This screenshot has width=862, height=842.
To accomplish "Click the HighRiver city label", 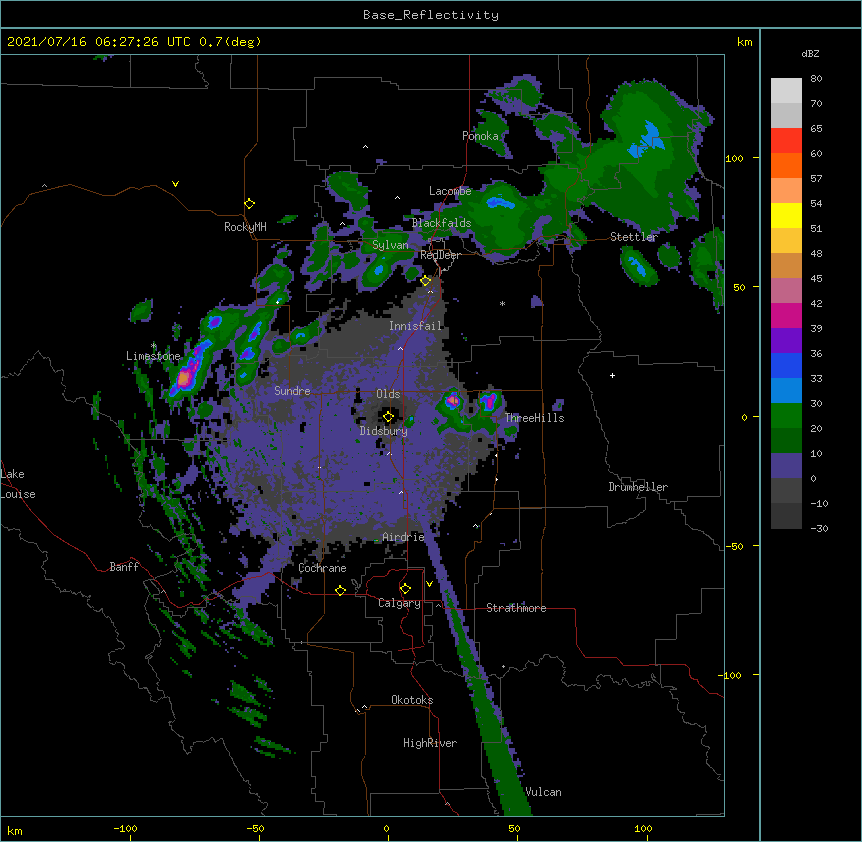I will 430,743.
